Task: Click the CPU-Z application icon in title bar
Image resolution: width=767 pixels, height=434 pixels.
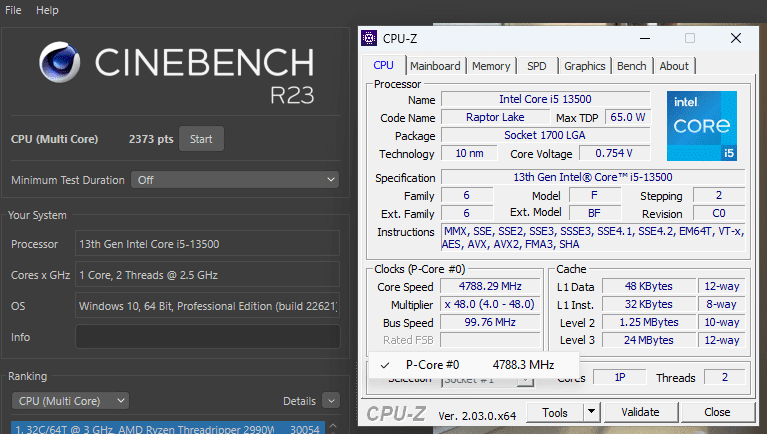Action: (x=369, y=38)
